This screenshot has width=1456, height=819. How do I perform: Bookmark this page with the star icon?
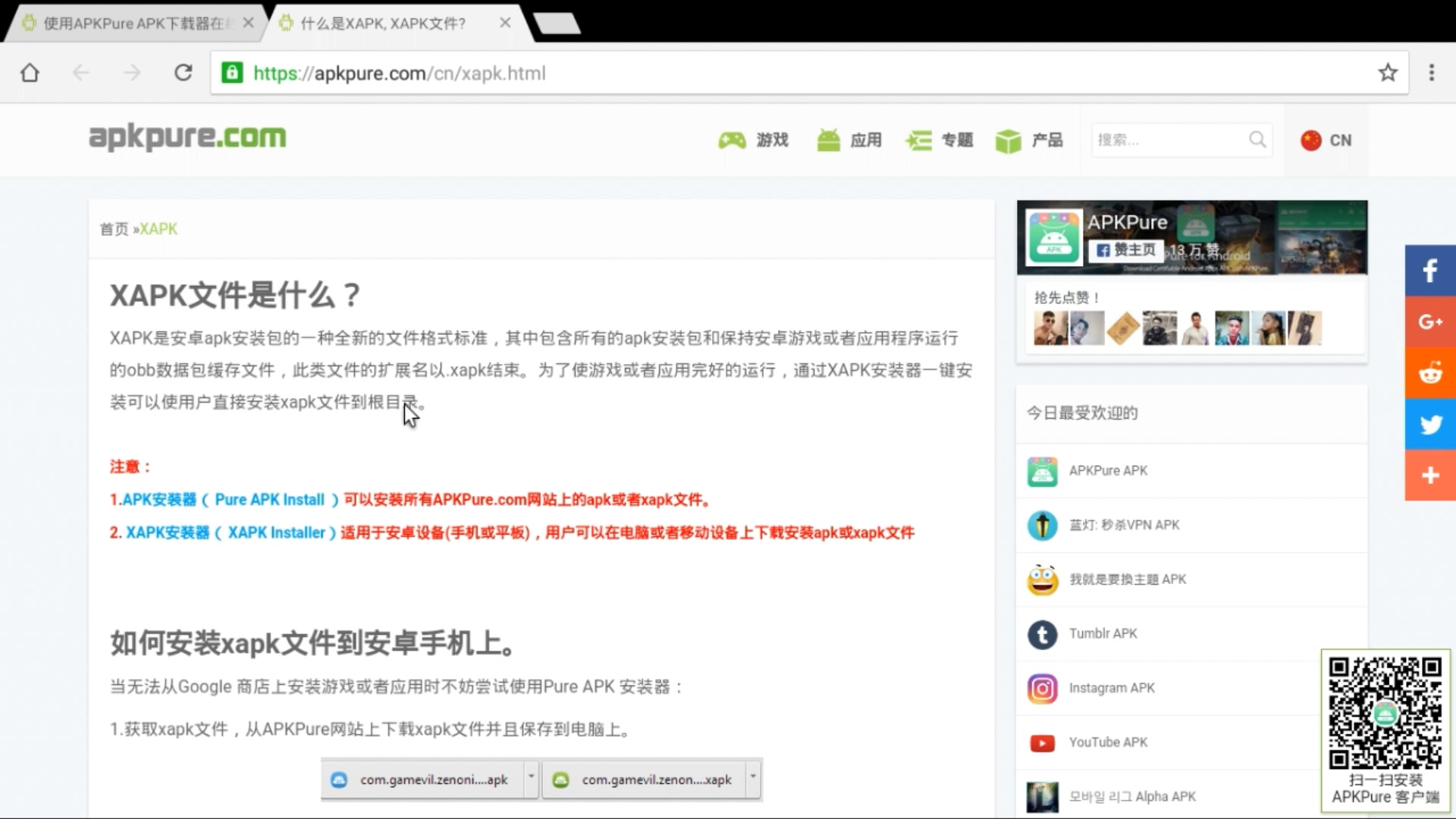point(1388,73)
